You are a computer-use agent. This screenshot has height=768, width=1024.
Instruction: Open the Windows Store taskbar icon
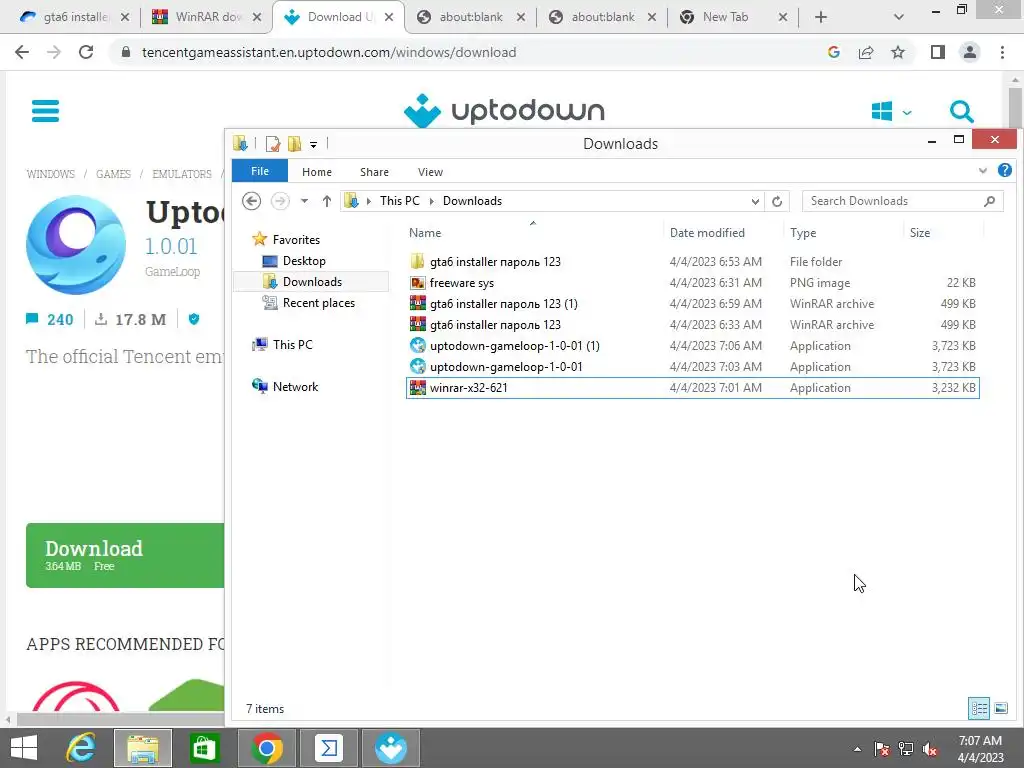[x=204, y=748]
